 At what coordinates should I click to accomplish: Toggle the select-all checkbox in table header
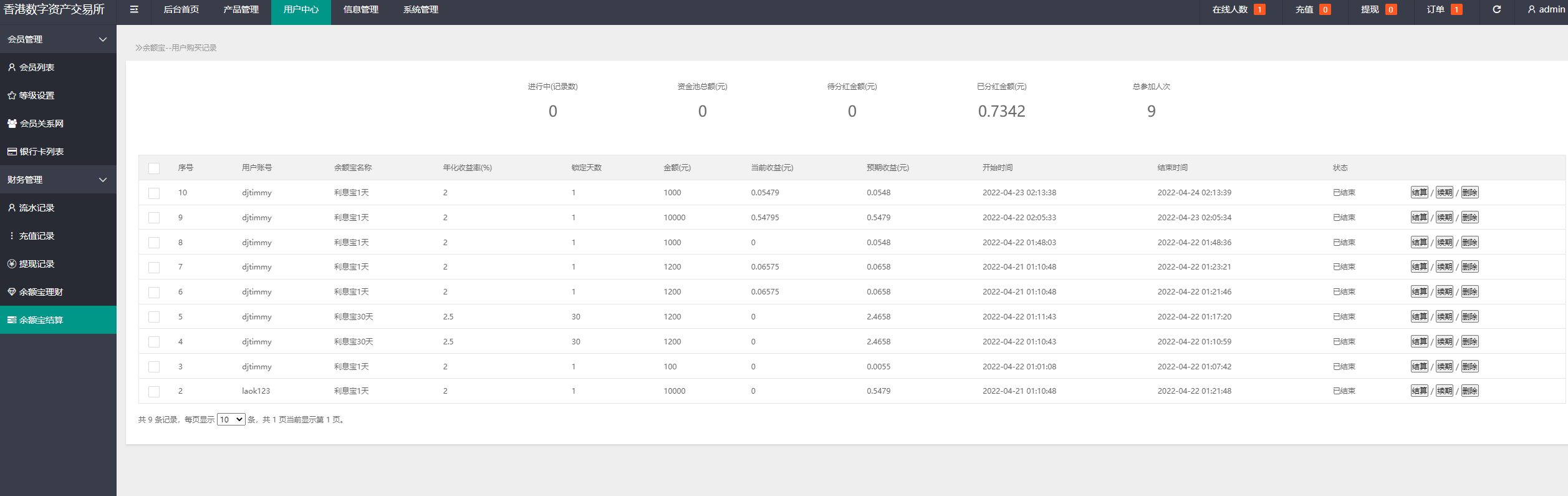click(x=154, y=168)
